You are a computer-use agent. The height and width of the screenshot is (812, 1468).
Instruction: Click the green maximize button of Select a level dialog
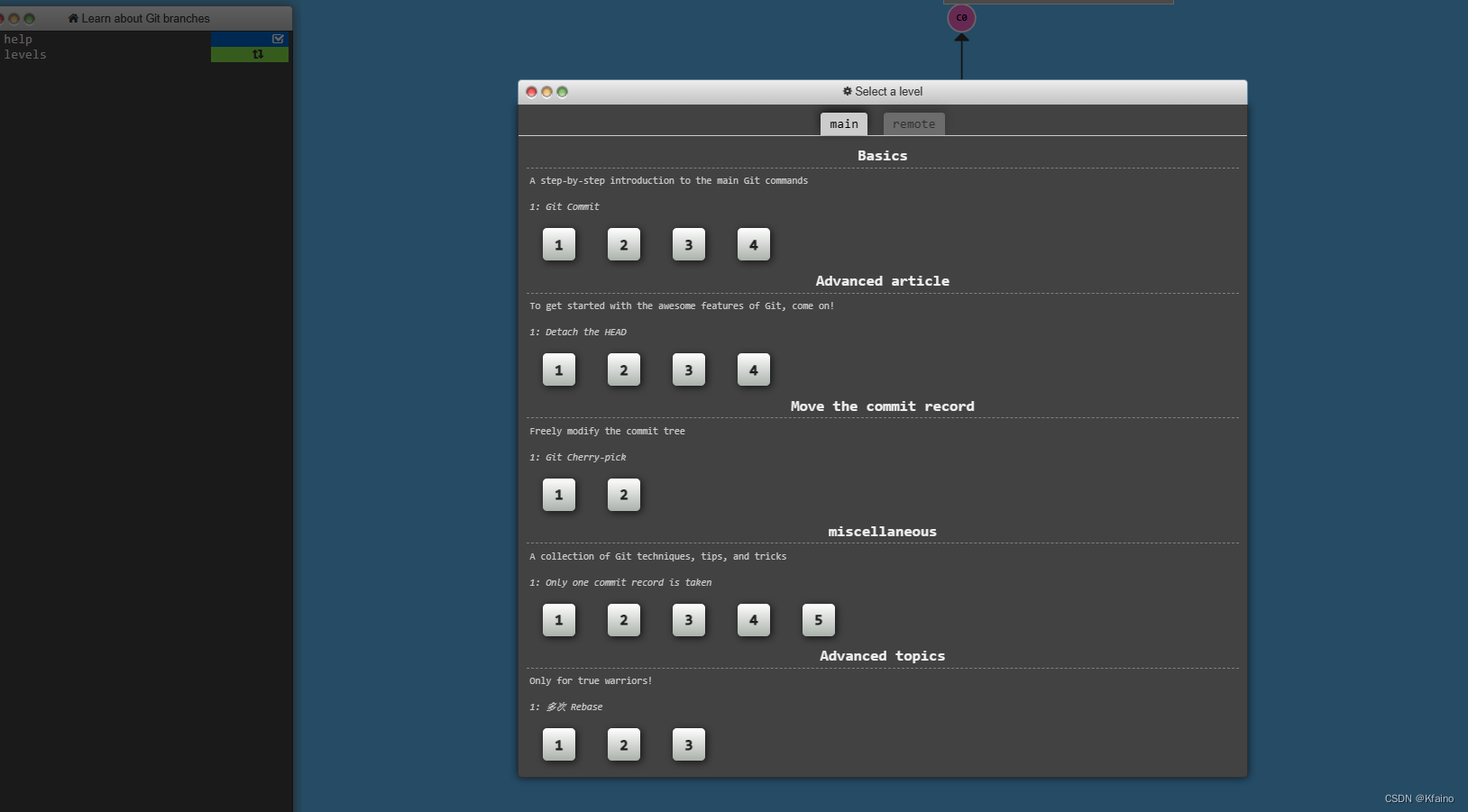562,92
